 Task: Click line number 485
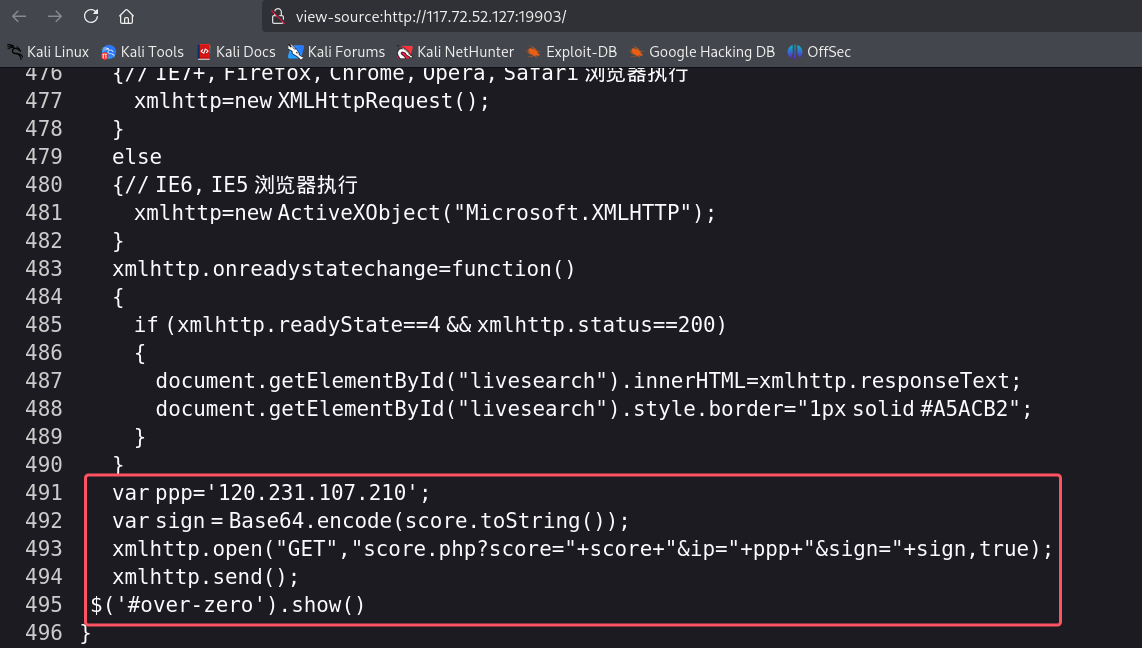(44, 325)
